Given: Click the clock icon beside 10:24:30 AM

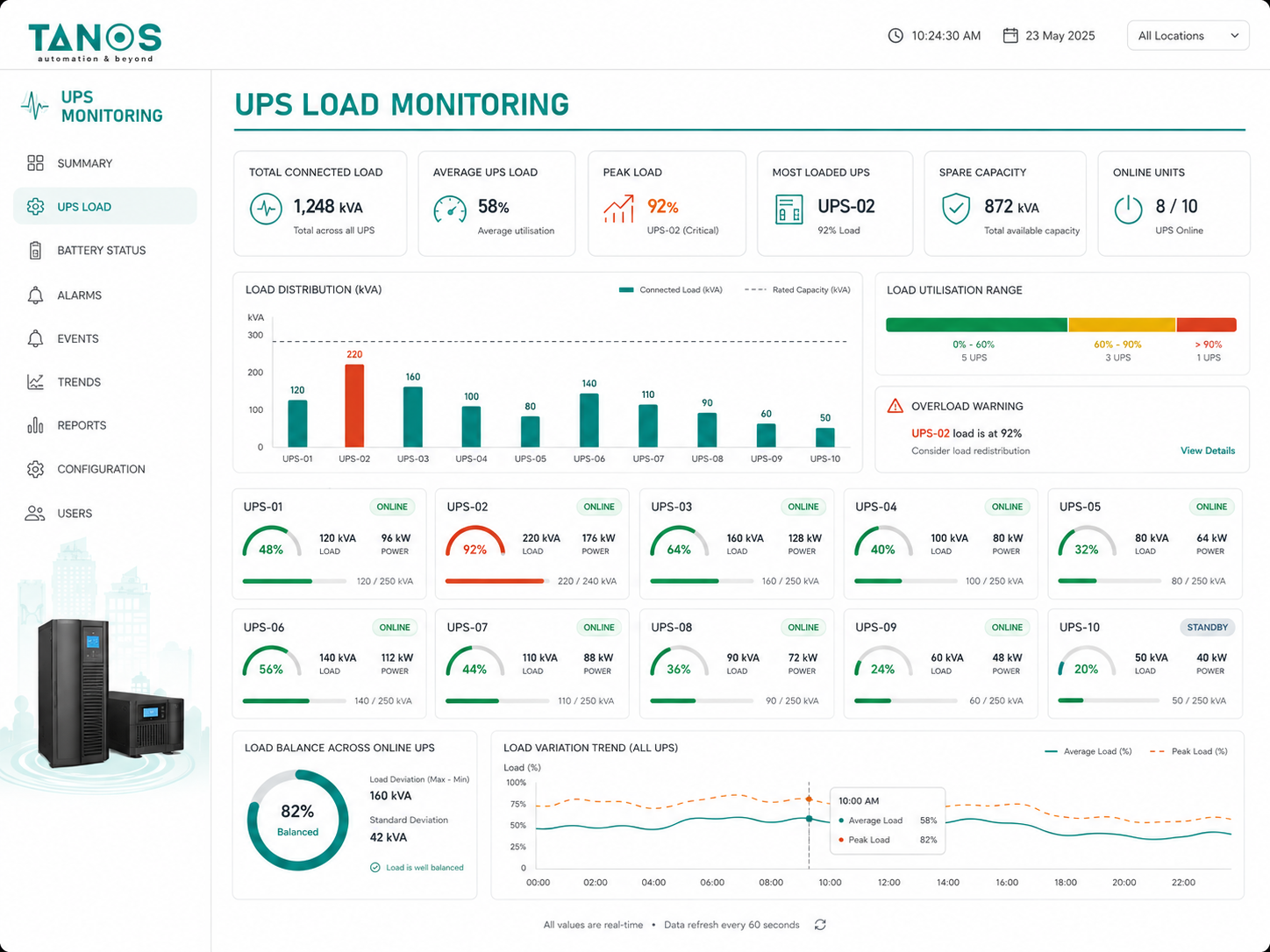Looking at the screenshot, I should [895, 36].
